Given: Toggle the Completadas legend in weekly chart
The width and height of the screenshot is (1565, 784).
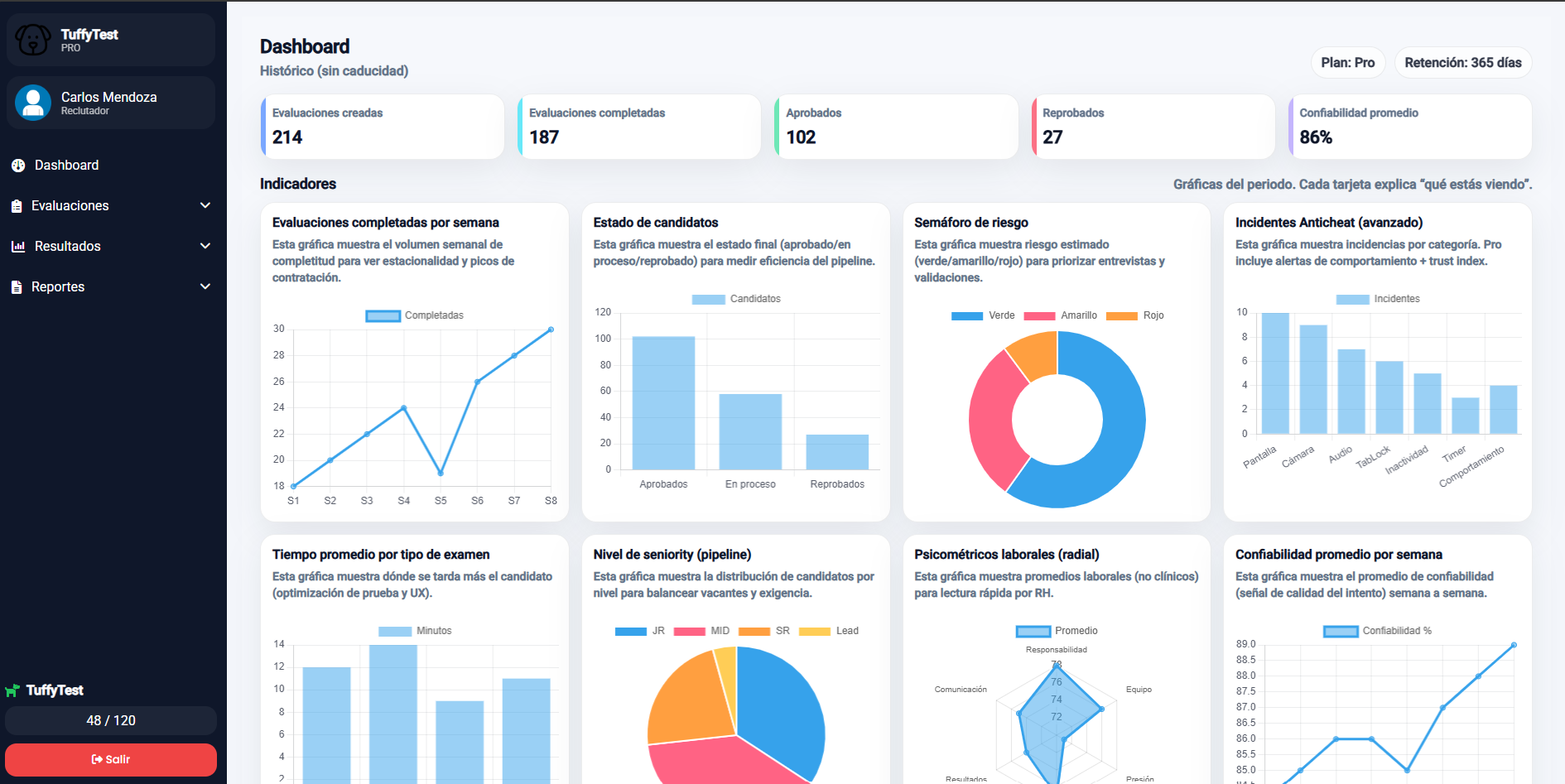Looking at the screenshot, I should point(414,315).
